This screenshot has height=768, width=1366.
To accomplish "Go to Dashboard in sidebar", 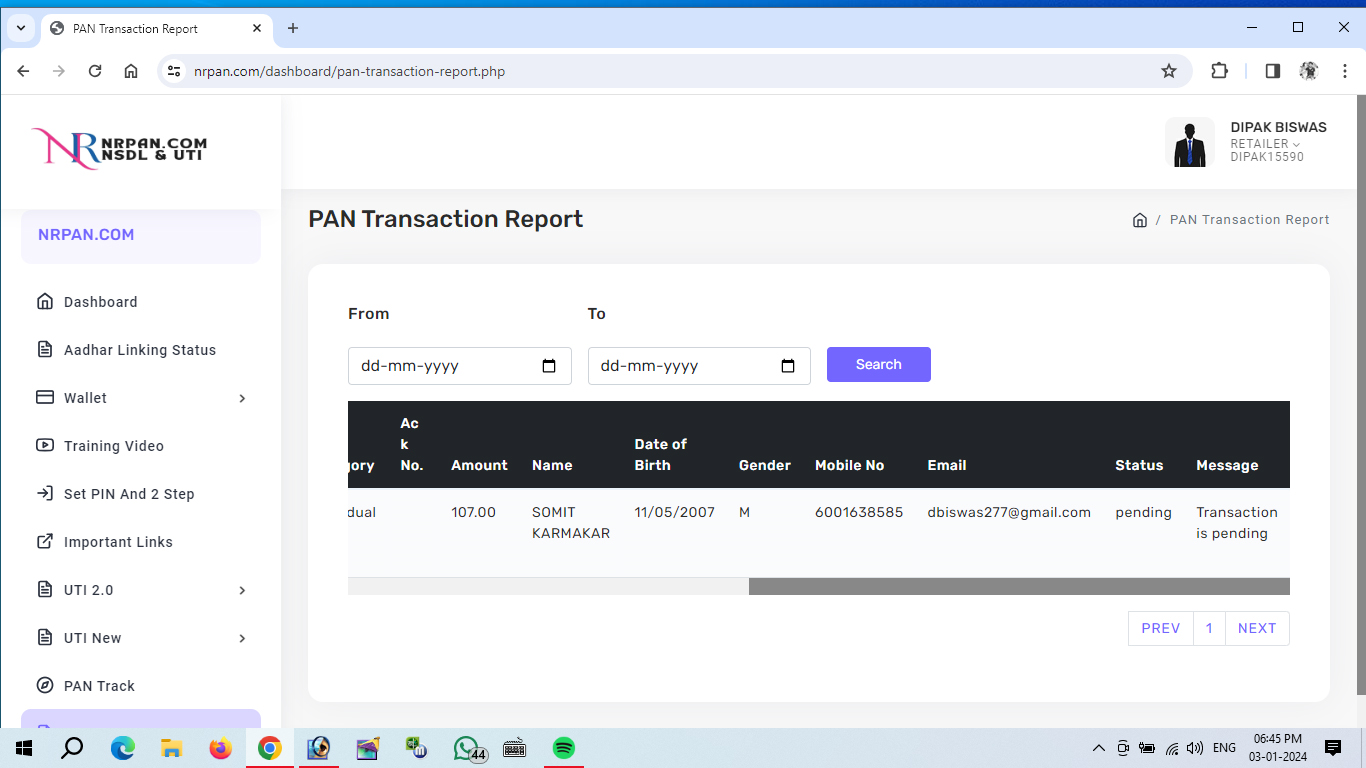I will tap(100, 302).
